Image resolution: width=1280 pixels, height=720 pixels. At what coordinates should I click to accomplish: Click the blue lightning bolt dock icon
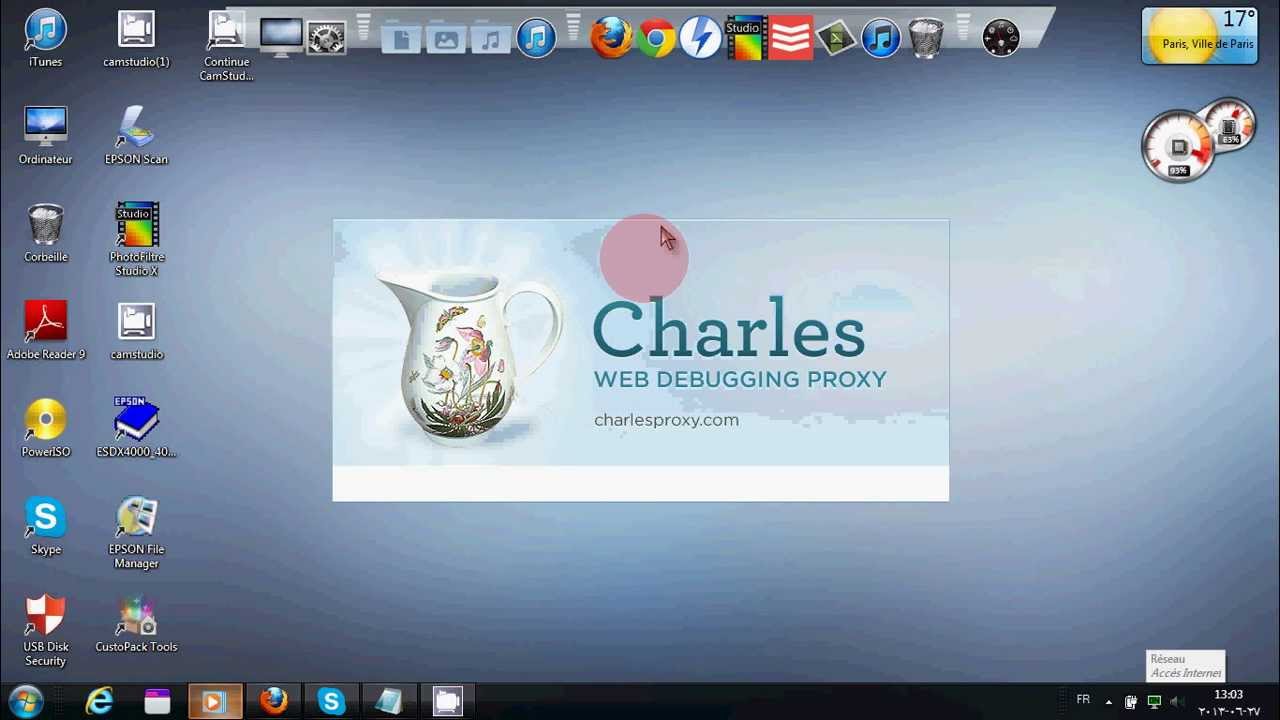coord(701,39)
